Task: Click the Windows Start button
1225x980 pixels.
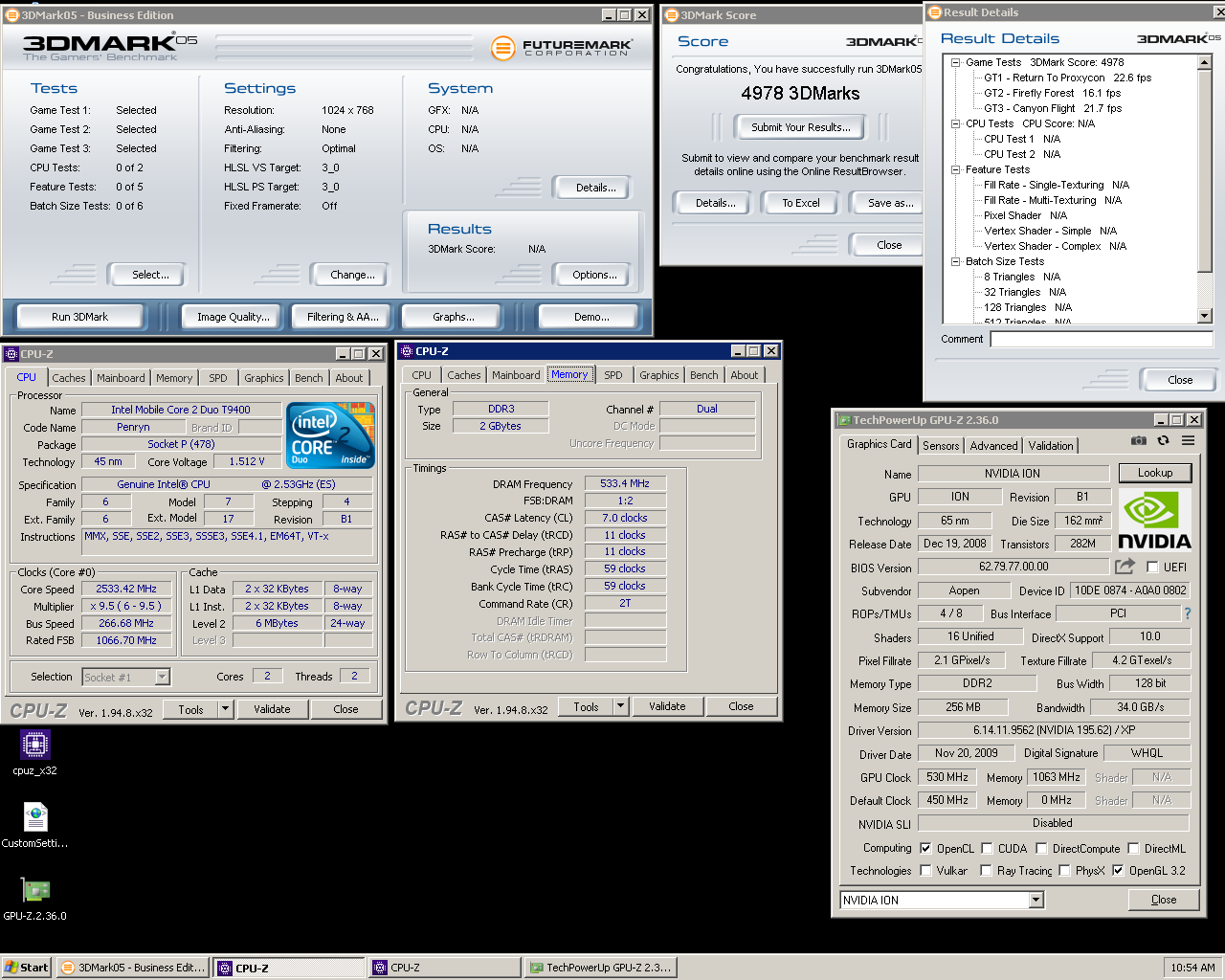Action: [x=27, y=968]
